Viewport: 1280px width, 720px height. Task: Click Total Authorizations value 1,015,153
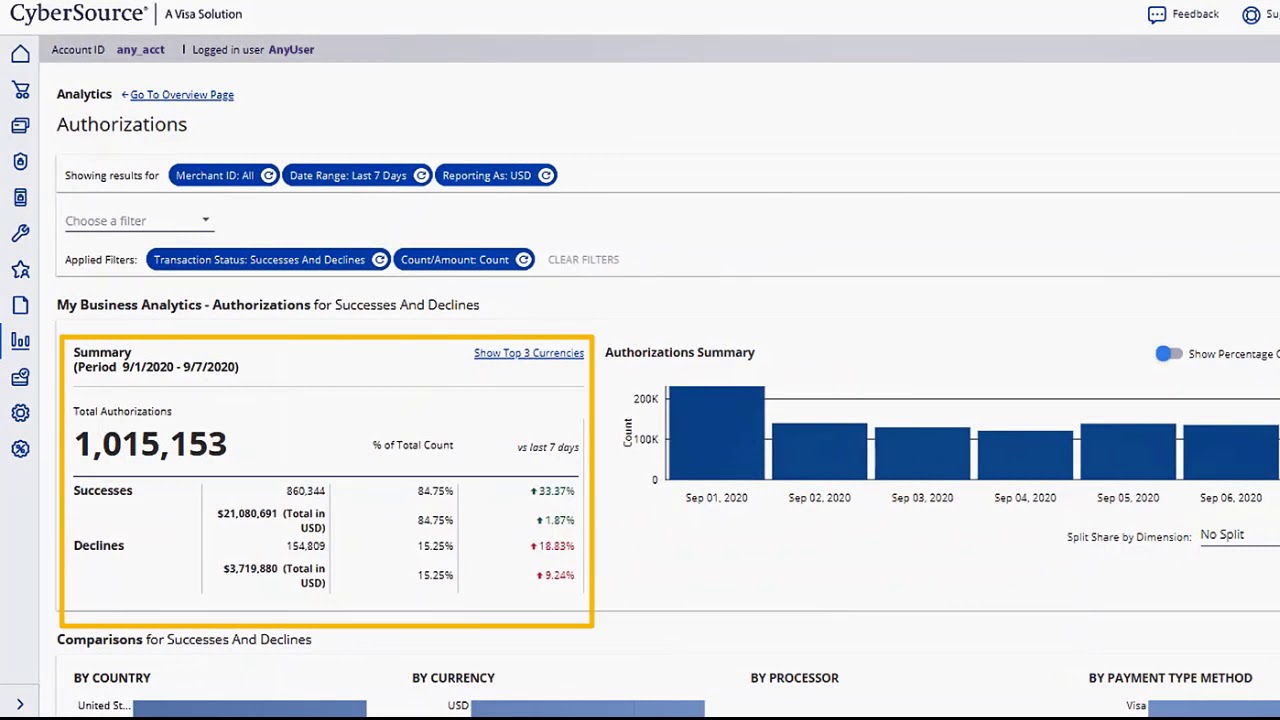pyautogui.click(x=150, y=444)
